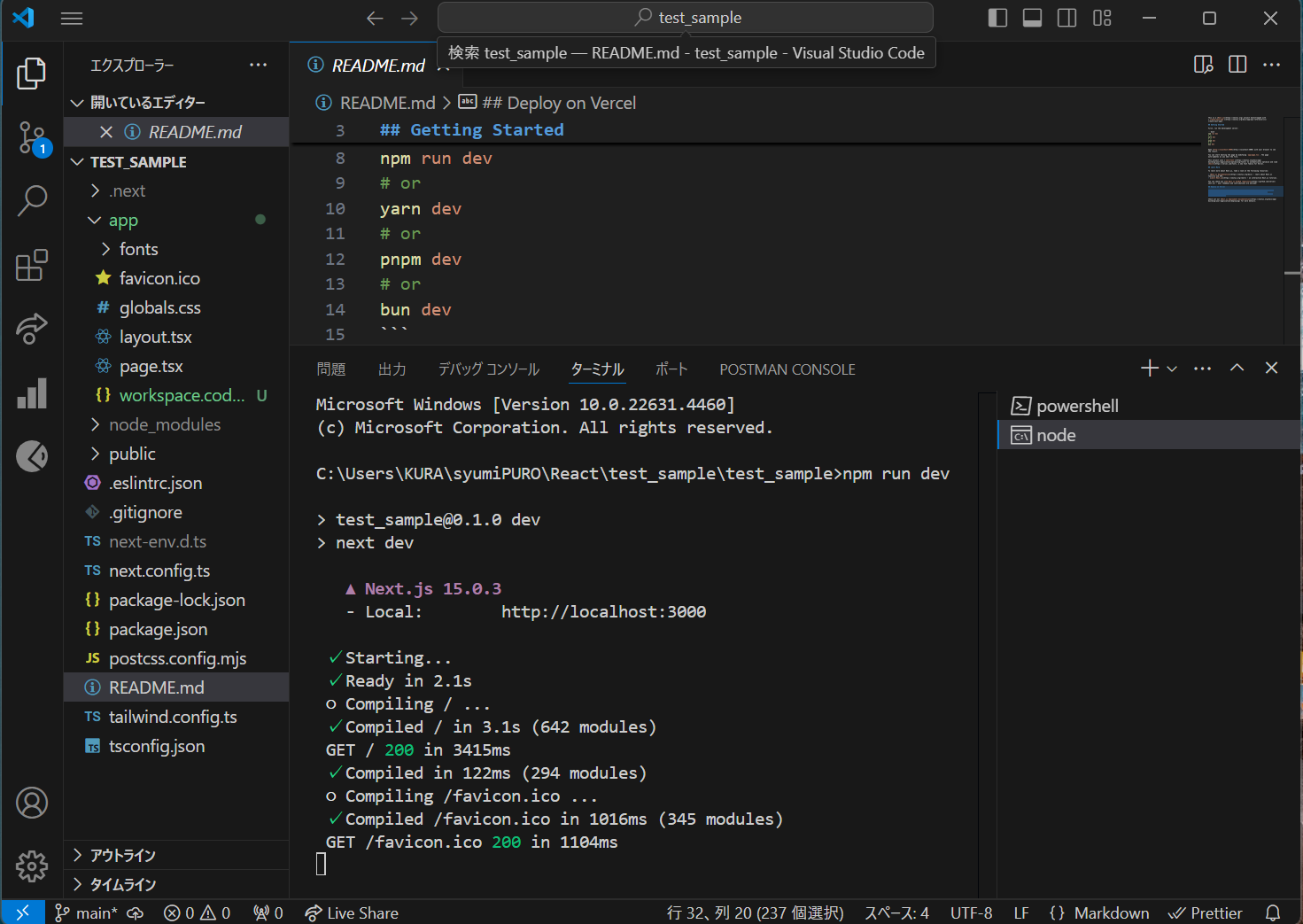Click the Prettier status item
The height and width of the screenshot is (924, 1303).
coord(1206,912)
